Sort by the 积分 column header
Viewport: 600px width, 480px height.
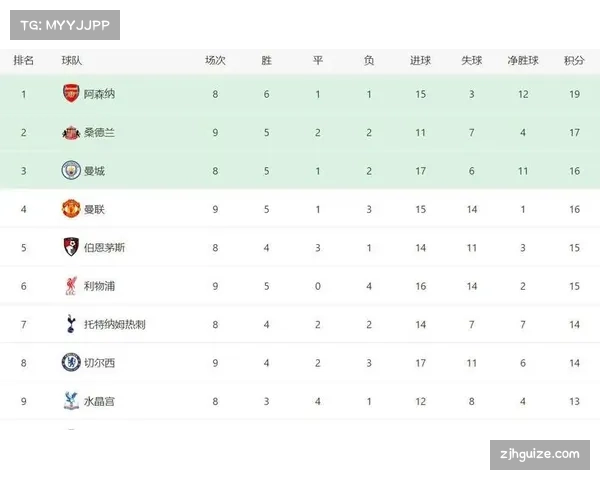click(574, 60)
